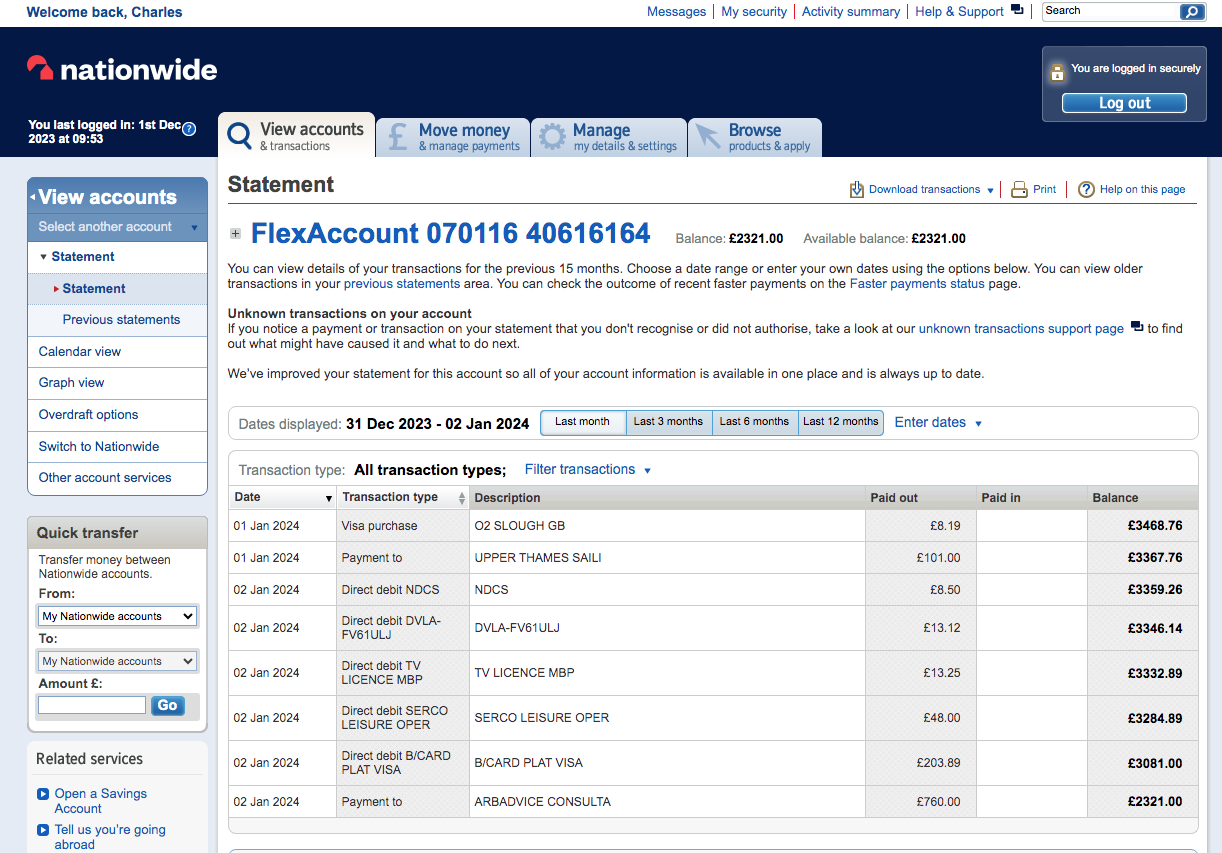Open the Help & Support link
Screen dimensions: 1222x853
coord(959,11)
